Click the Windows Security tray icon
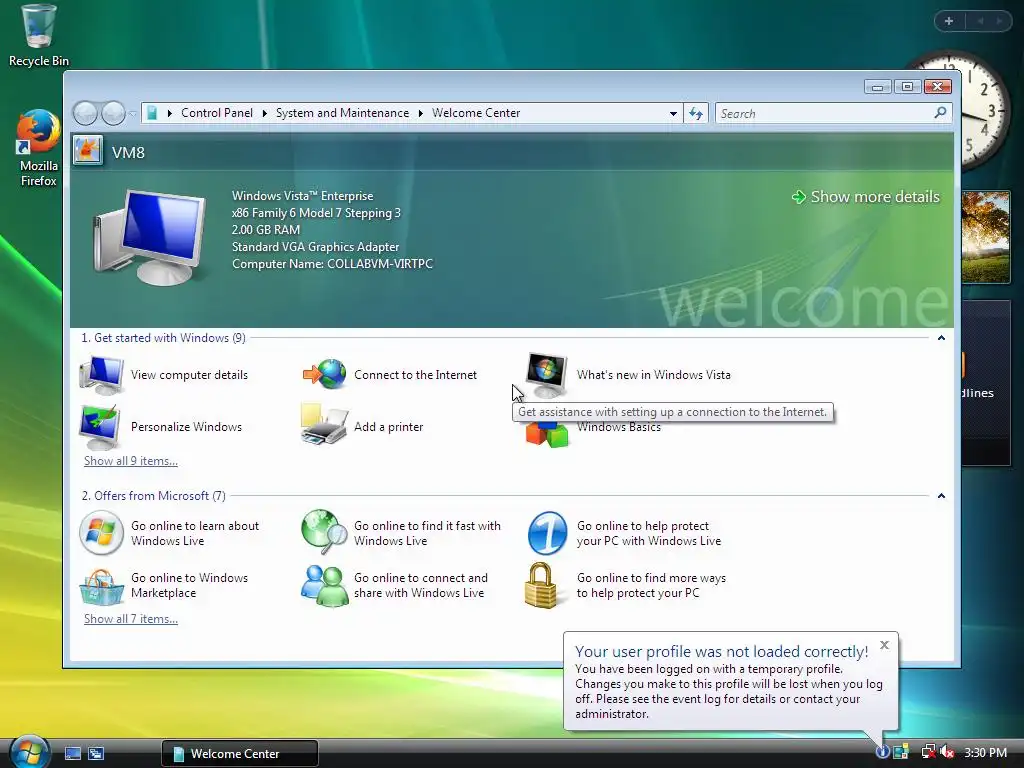 pyautogui.click(x=901, y=752)
